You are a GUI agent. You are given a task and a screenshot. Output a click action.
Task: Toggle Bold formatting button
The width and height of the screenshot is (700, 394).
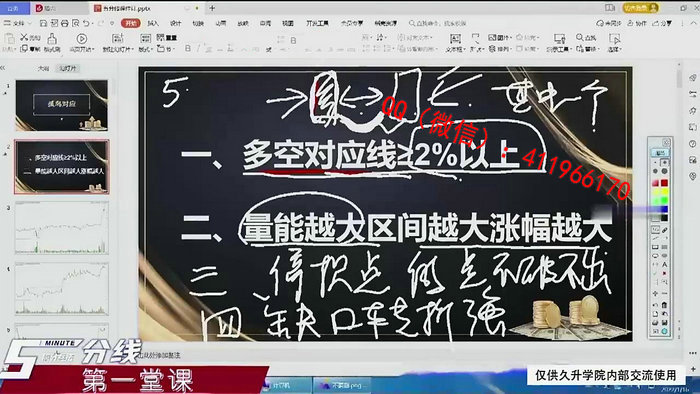point(188,48)
